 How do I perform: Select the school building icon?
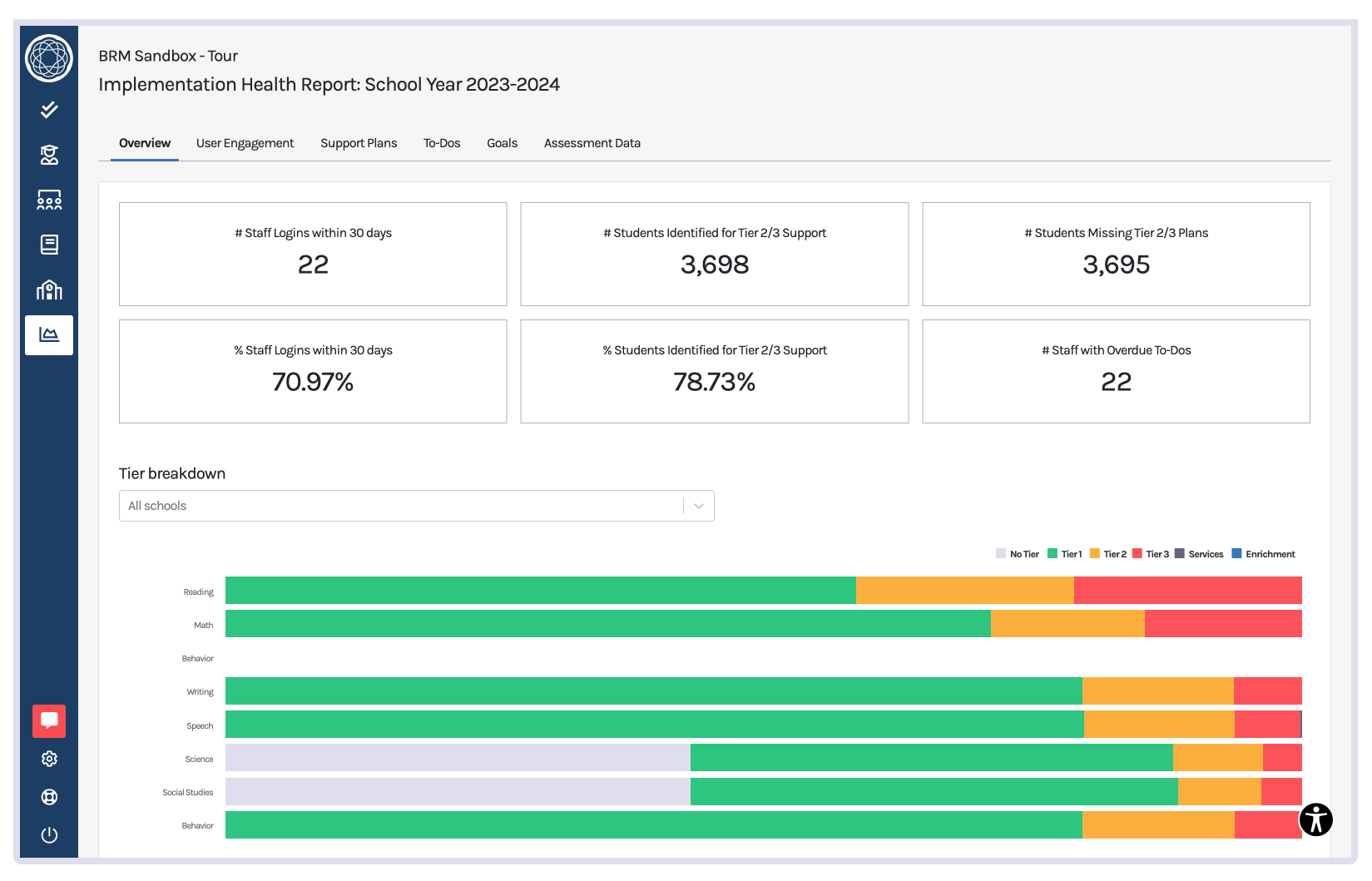click(49, 290)
